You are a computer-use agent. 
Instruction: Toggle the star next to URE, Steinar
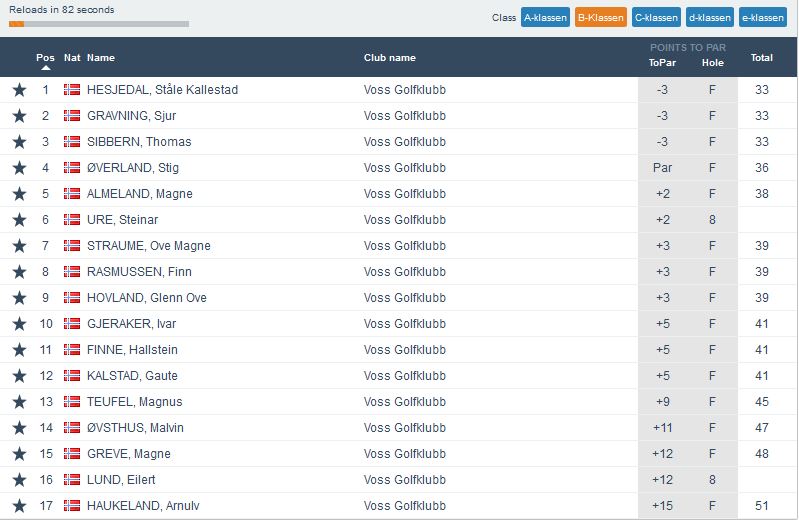coord(19,220)
